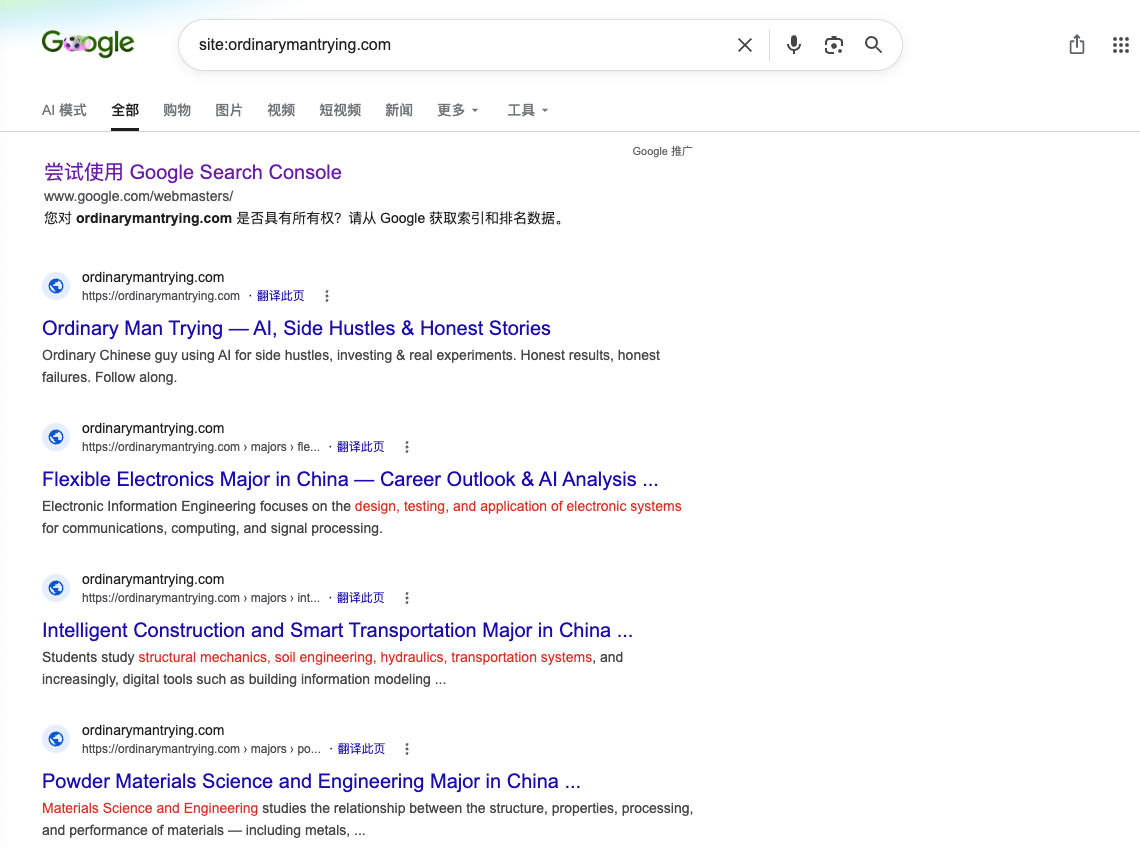Click the www.google.com/webmasters/ URL text
The height and width of the screenshot is (849, 1140).
[138, 196]
